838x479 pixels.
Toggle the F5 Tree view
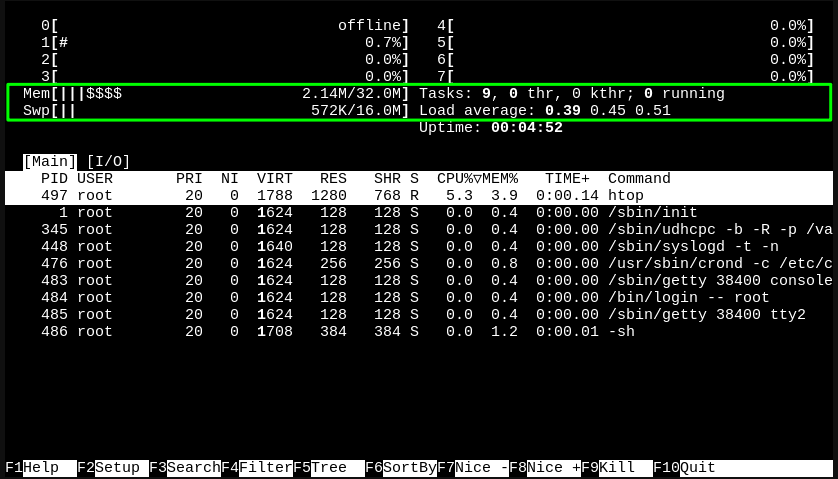[329, 468]
